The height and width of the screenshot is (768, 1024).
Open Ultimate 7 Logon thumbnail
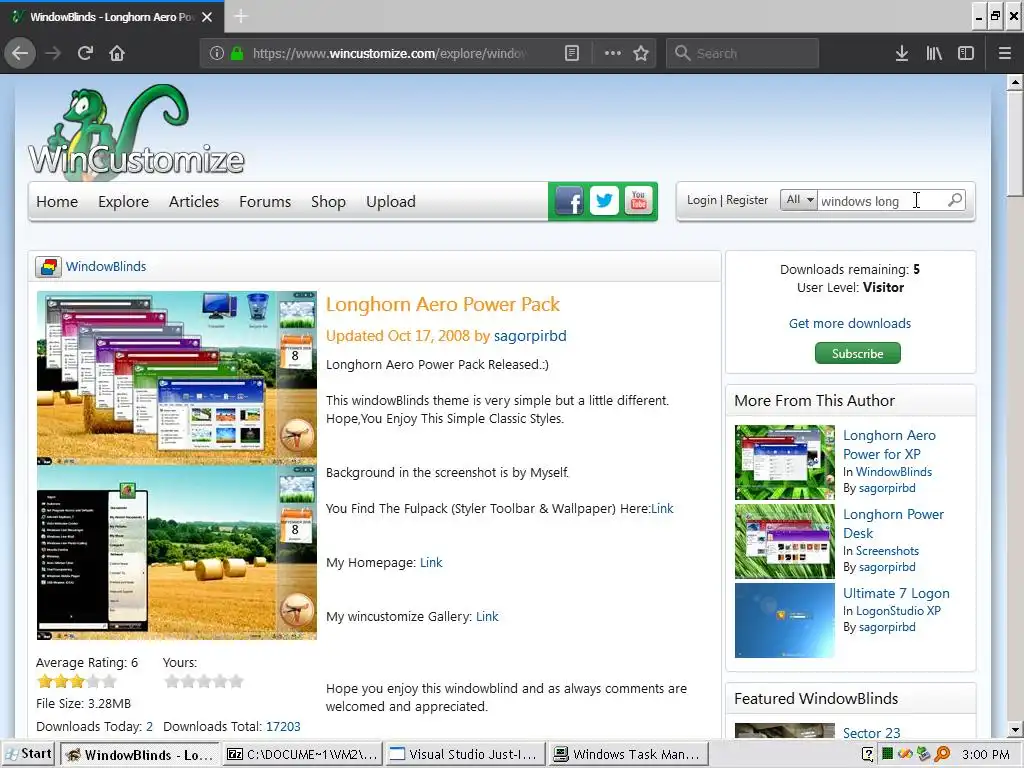point(784,620)
